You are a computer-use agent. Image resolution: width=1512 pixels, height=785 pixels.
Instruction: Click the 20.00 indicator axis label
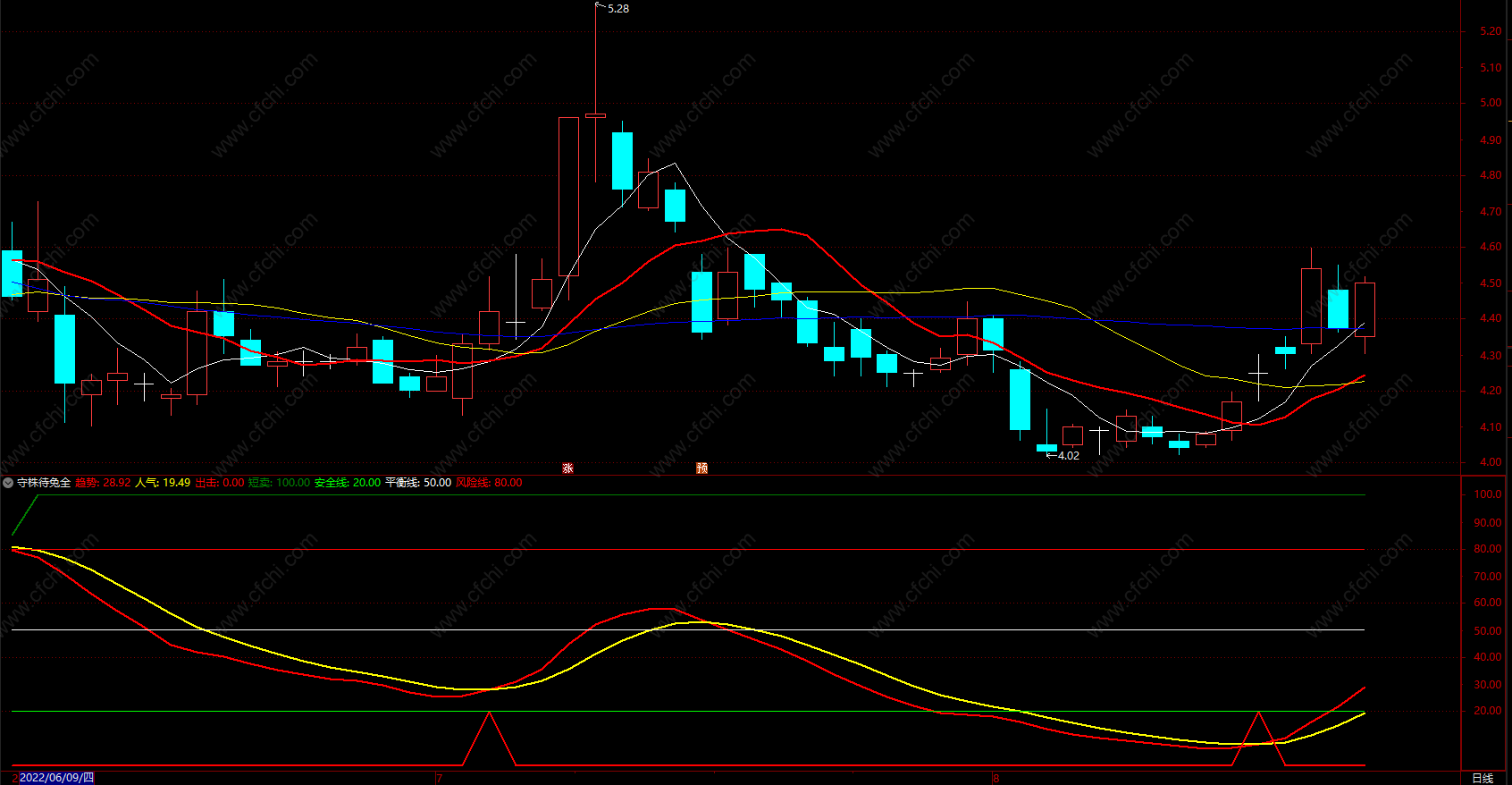coord(1487,711)
